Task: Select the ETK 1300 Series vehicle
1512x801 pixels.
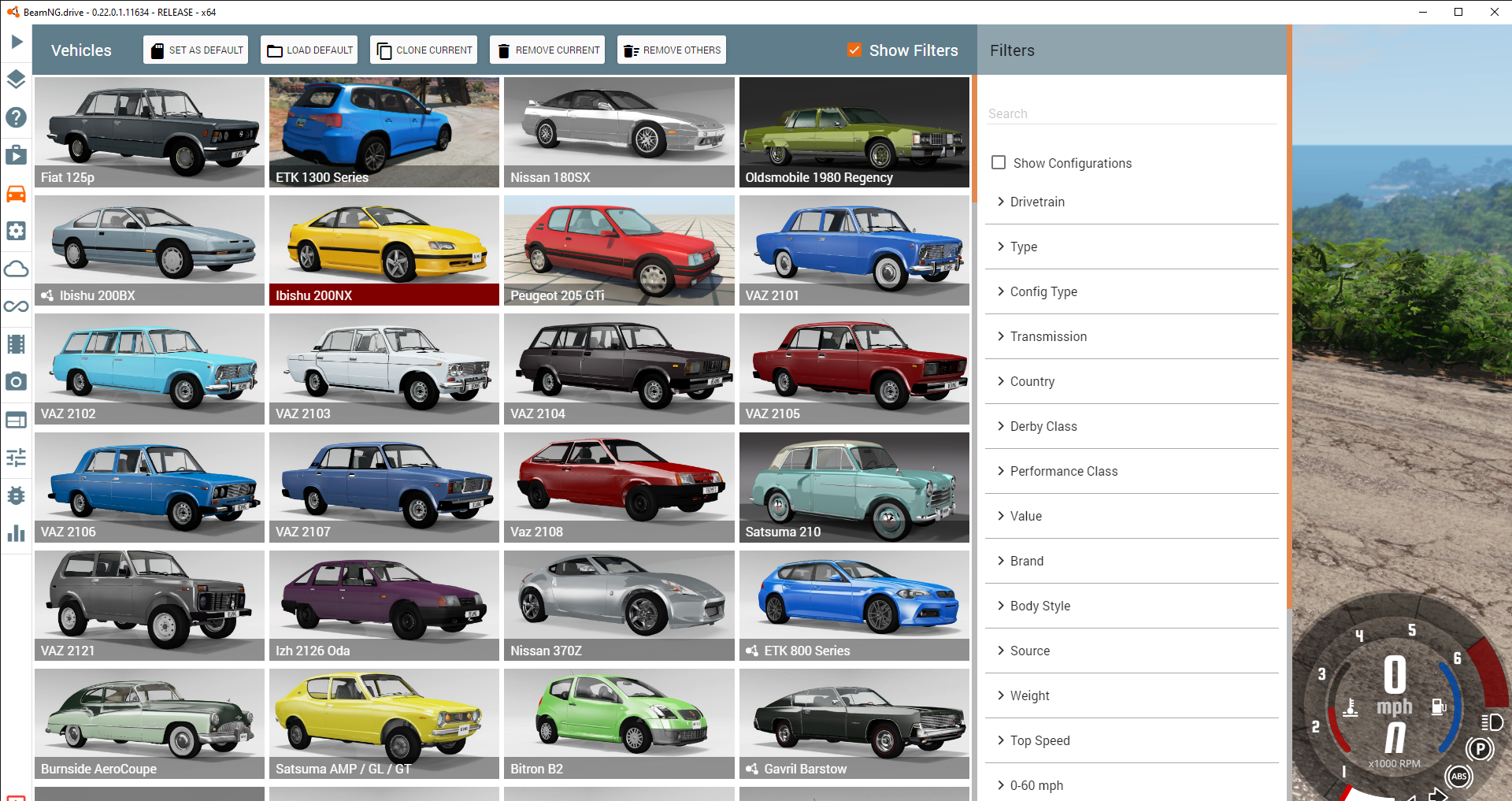Action: pos(384,132)
